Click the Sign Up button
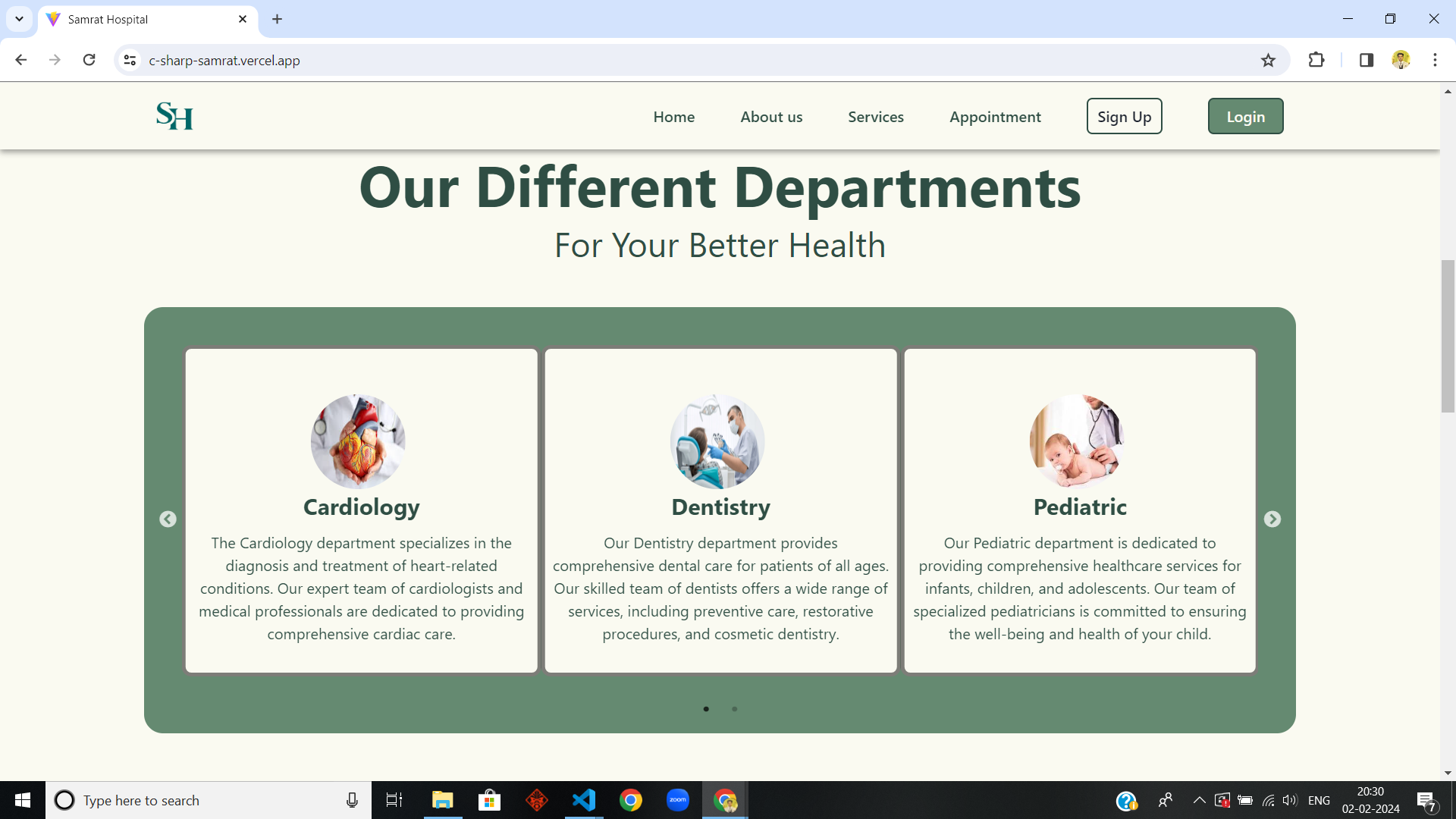Viewport: 1456px width, 819px height. coord(1124,116)
